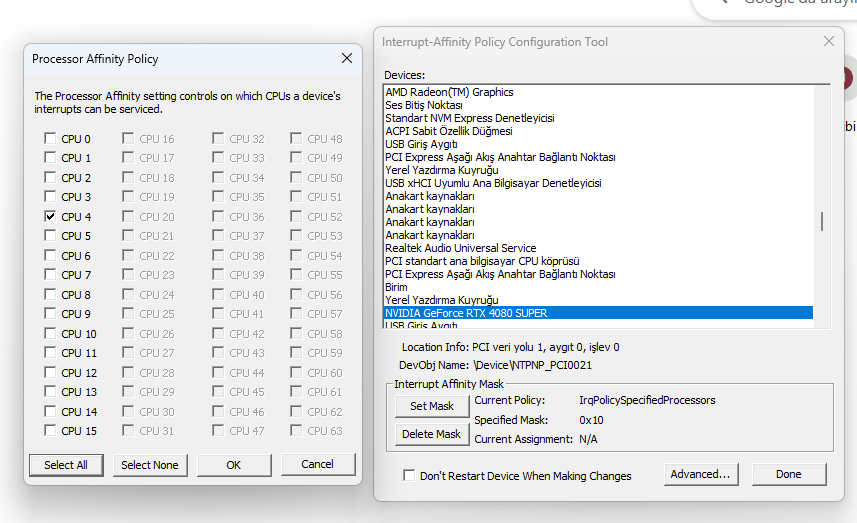Click the Set Mask button
The height and width of the screenshot is (523, 857).
[432, 406]
